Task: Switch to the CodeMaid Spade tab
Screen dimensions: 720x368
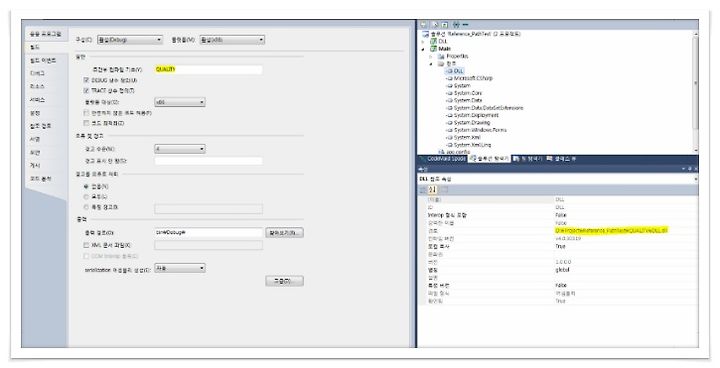Action: (x=443, y=159)
